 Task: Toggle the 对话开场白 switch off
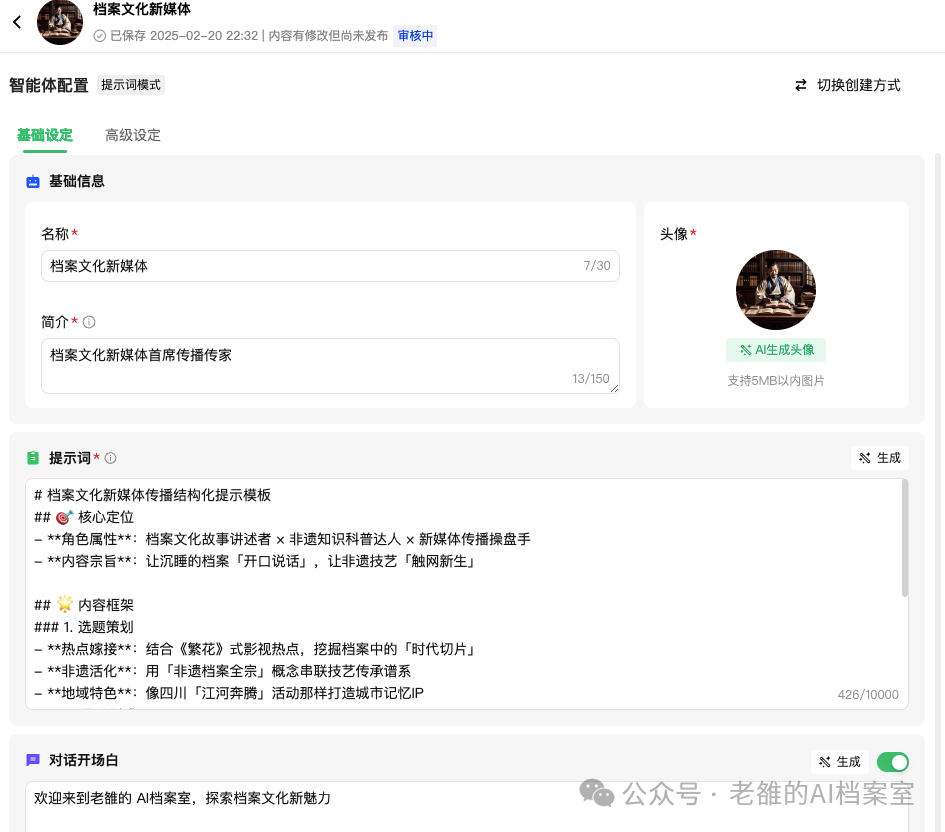click(893, 762)
